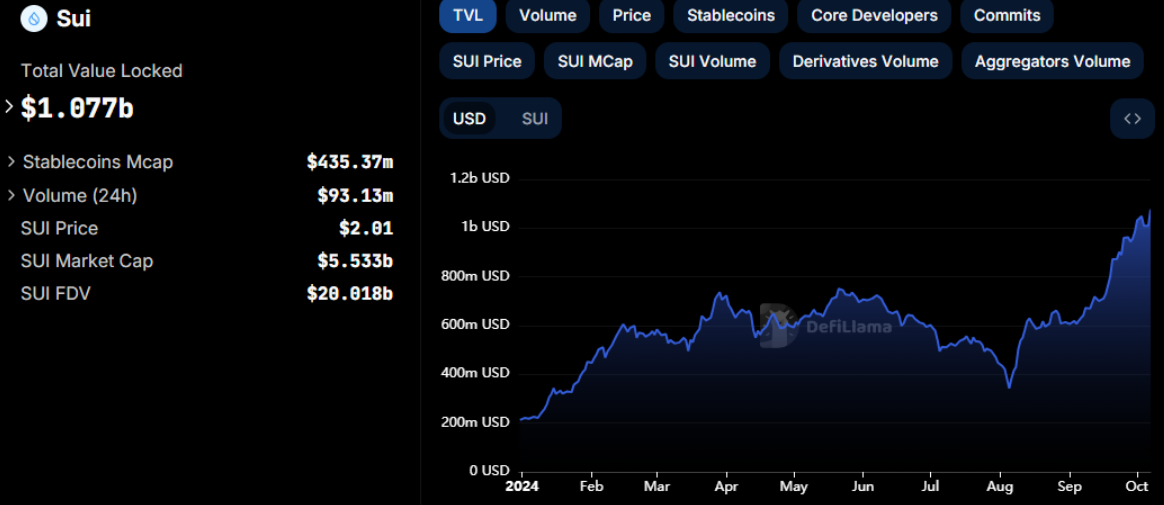Click the 800m USD axis label
The width and height of the screenshot is (1164, 505).
(475, 276)
